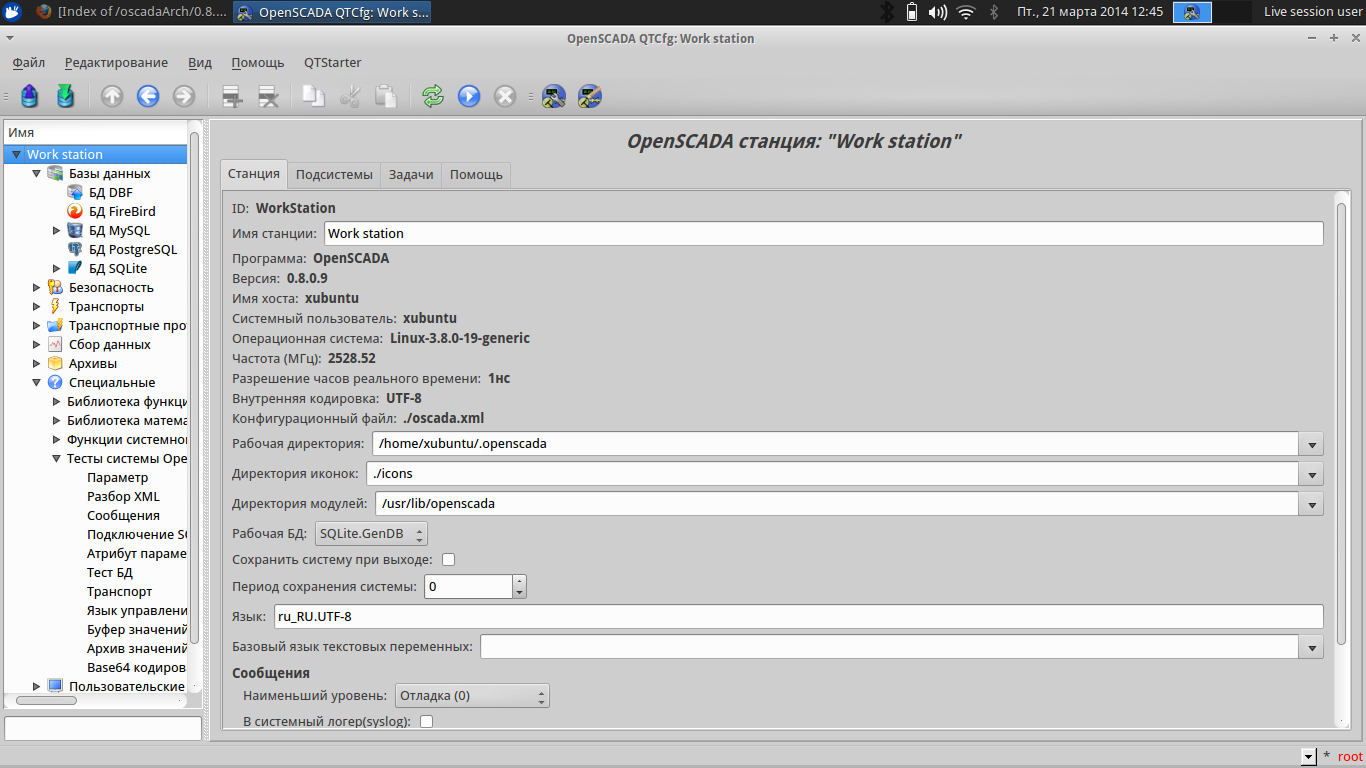Start the periodic update play icon

[x=469, y=96]
